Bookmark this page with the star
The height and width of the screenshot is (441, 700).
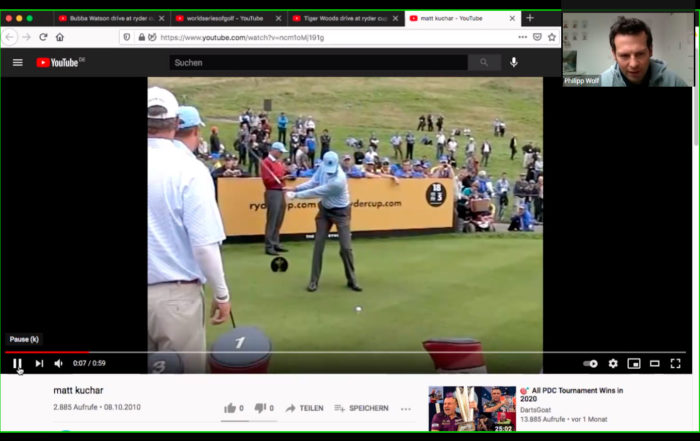[552, 37]
